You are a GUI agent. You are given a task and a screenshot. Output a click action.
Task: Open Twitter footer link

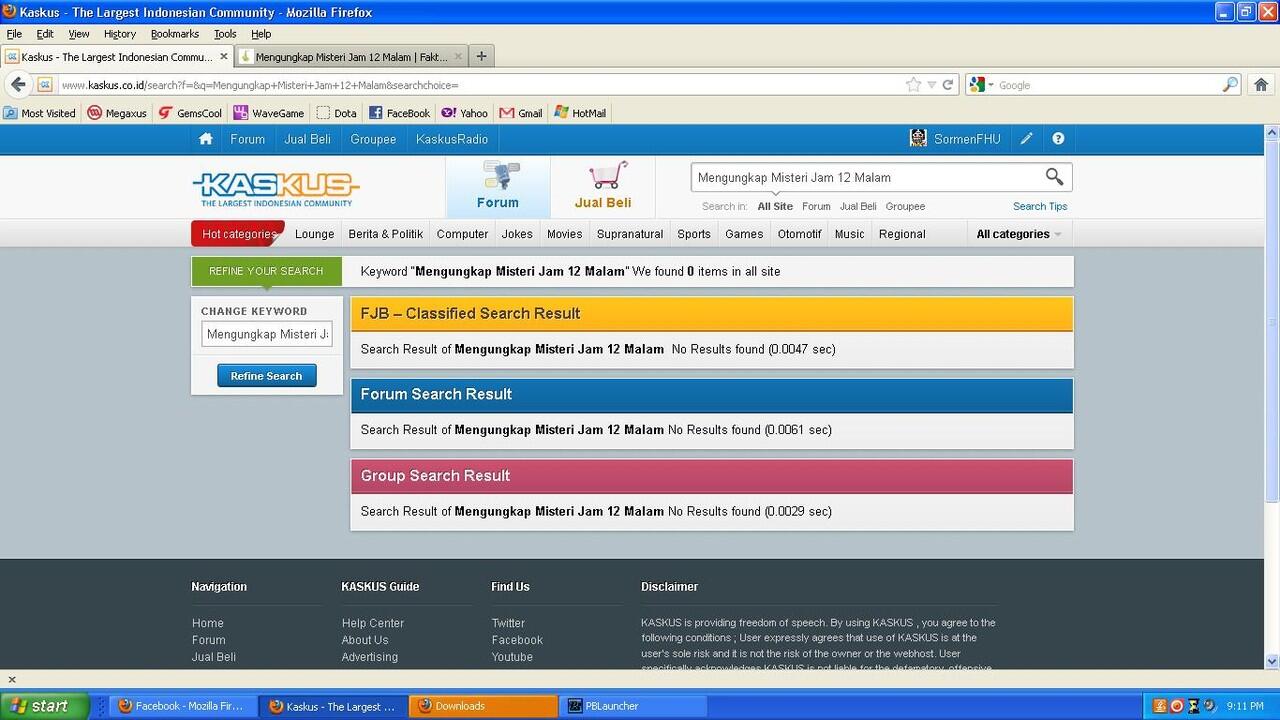[508, 623]
